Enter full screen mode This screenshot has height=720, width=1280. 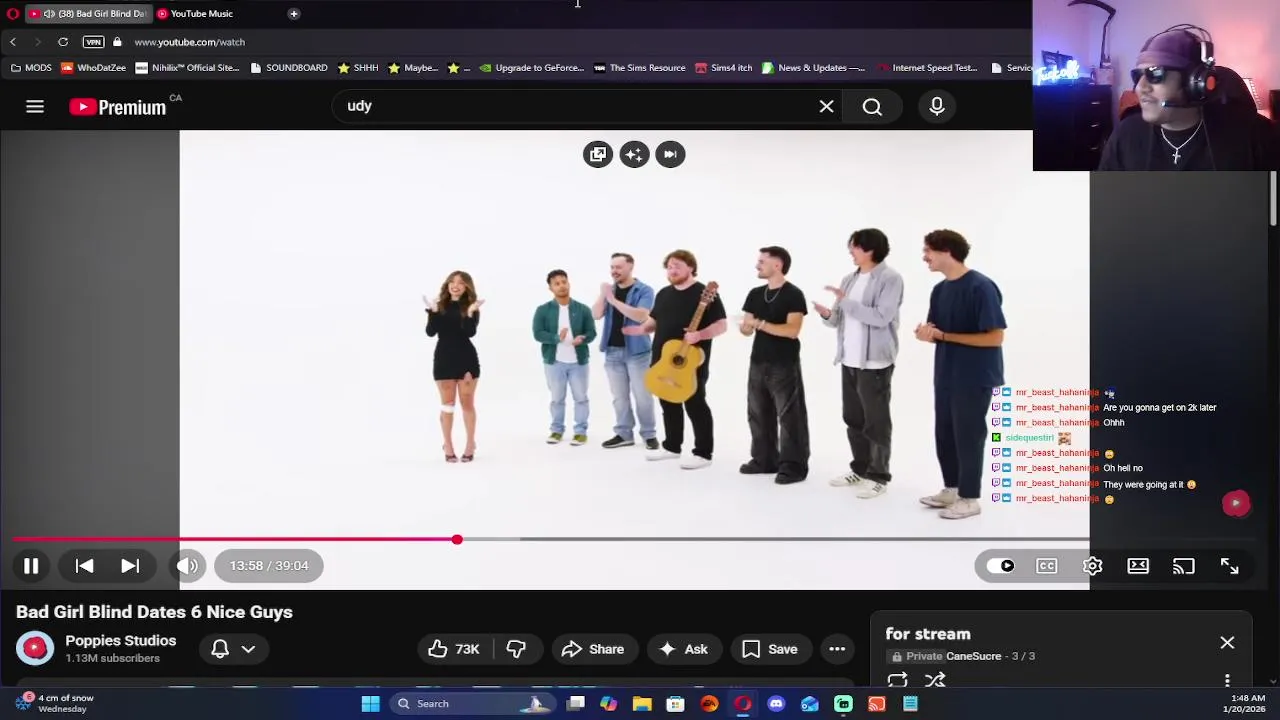[1230, 566]
